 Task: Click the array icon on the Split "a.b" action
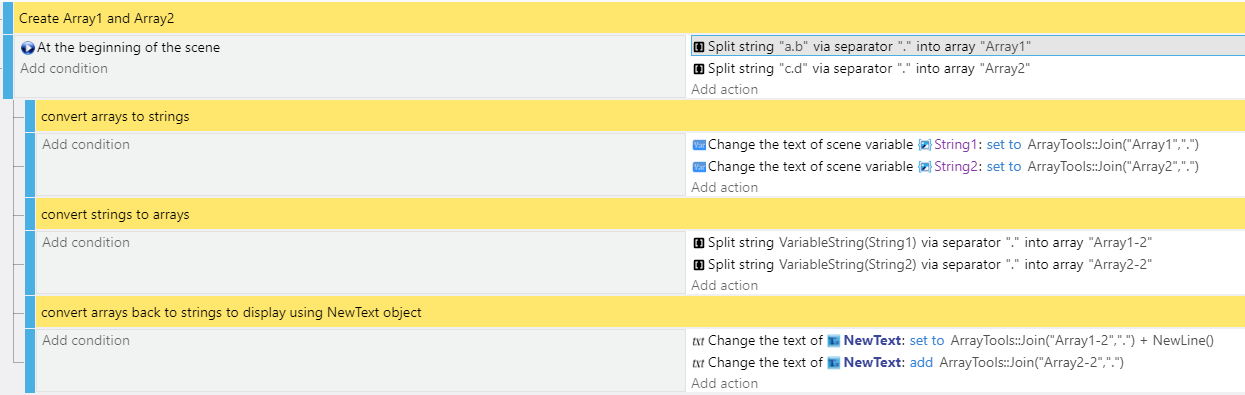click(x=698, y=47)
